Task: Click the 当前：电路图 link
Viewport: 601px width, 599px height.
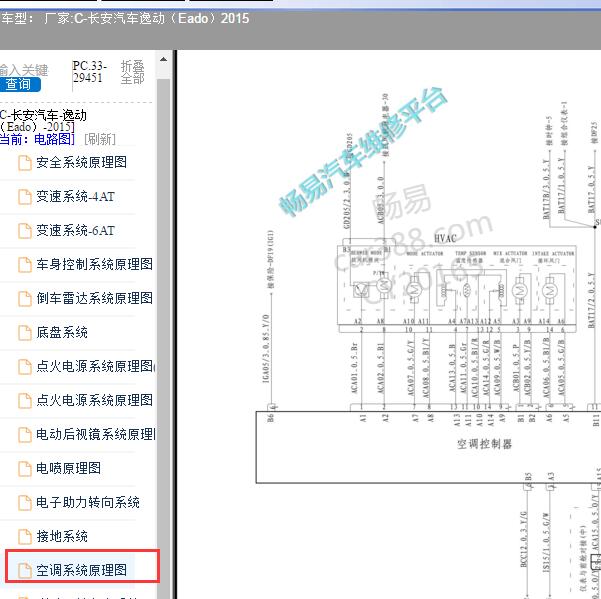Action: pyautogui.click(x=37, y=139)
